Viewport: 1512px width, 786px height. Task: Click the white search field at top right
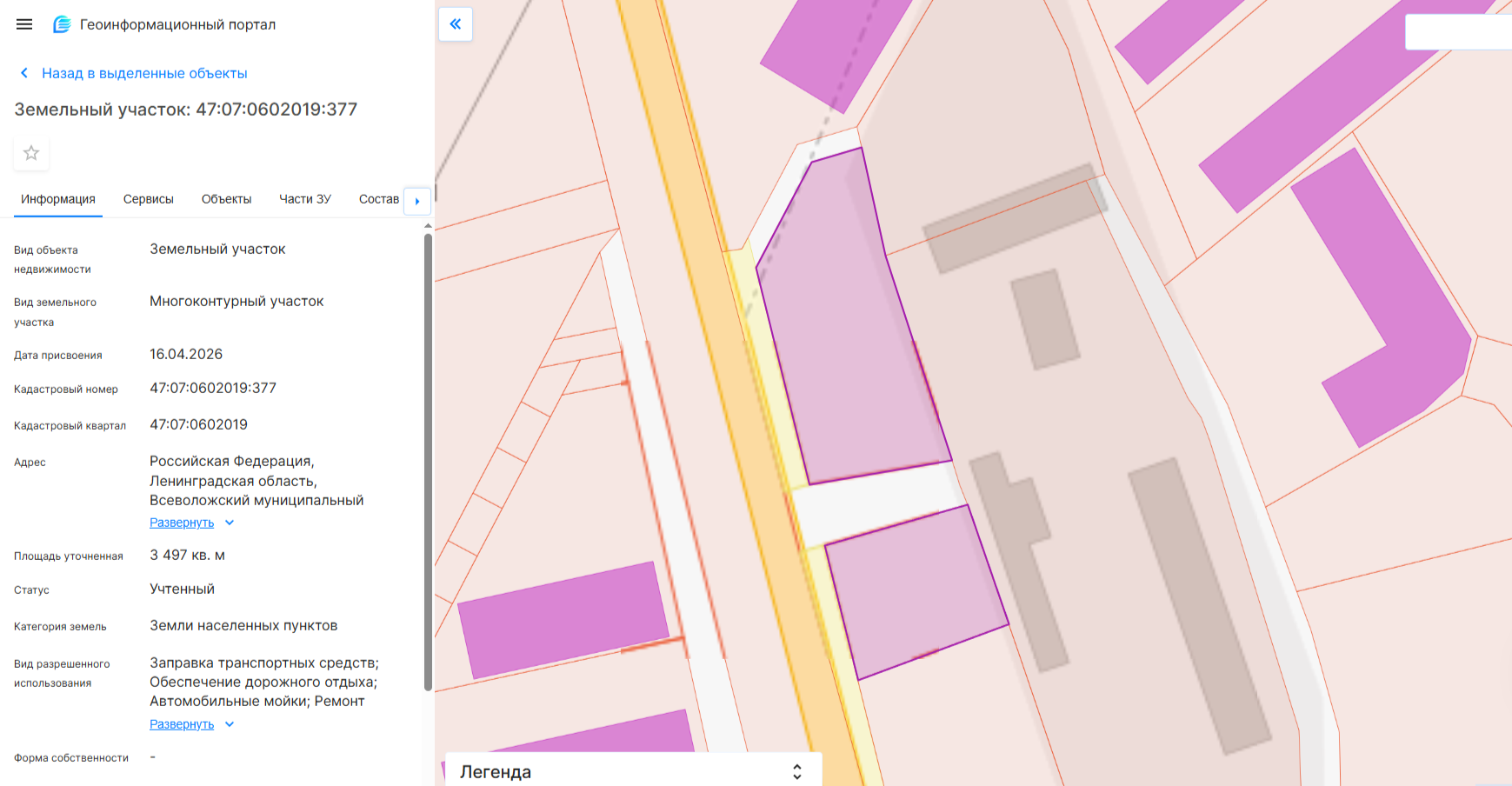pyautogui.click(x=1458, y=32)
